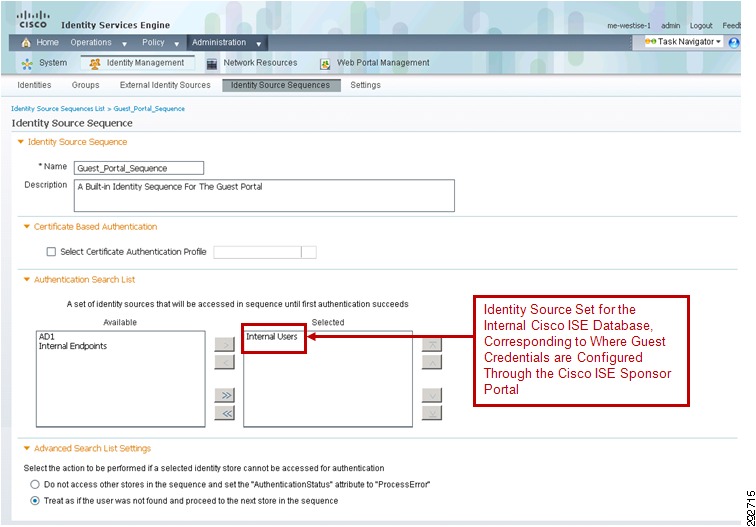Open the System gear icon

pyautogui.click(x=27, y=64)
